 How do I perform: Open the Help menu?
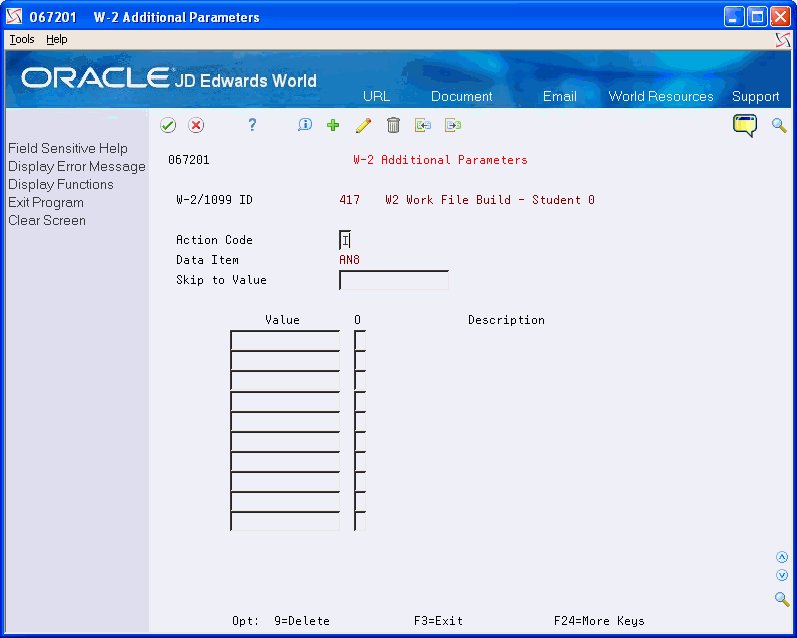56,39
